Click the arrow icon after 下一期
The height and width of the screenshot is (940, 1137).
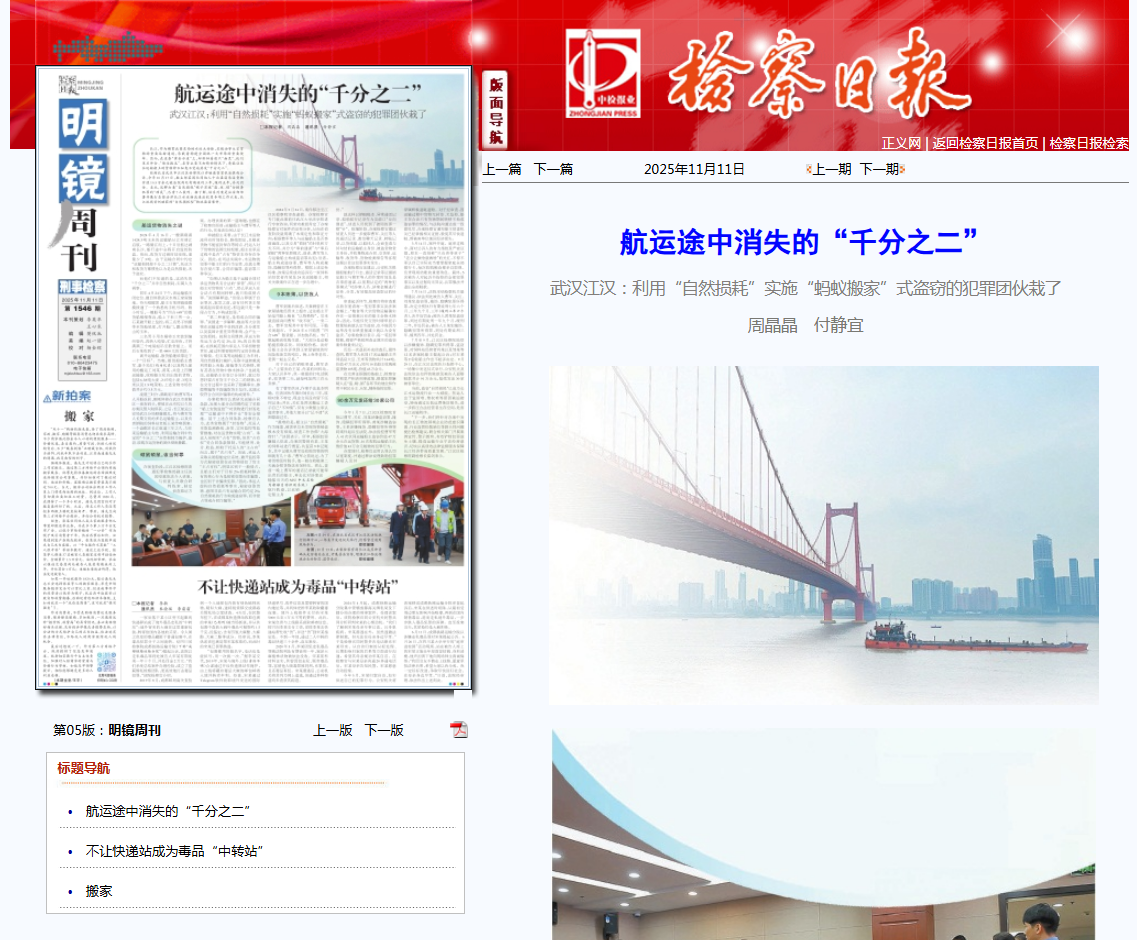(x=902, y=170)
